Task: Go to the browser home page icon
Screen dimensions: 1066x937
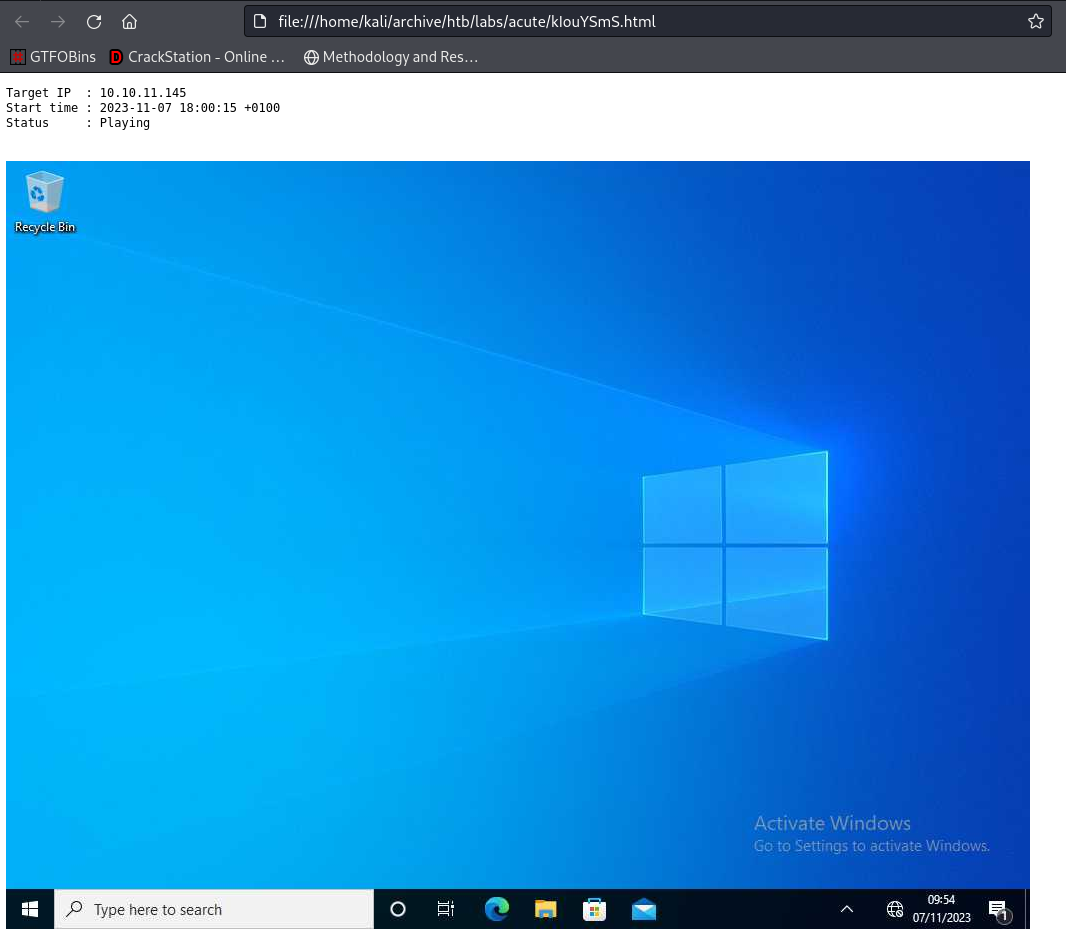Action: pos(129,22)
